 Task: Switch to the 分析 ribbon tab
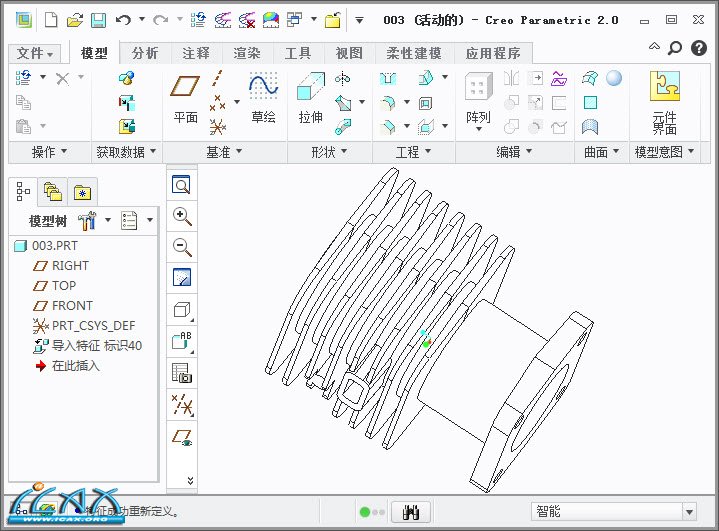click(145, 53)
